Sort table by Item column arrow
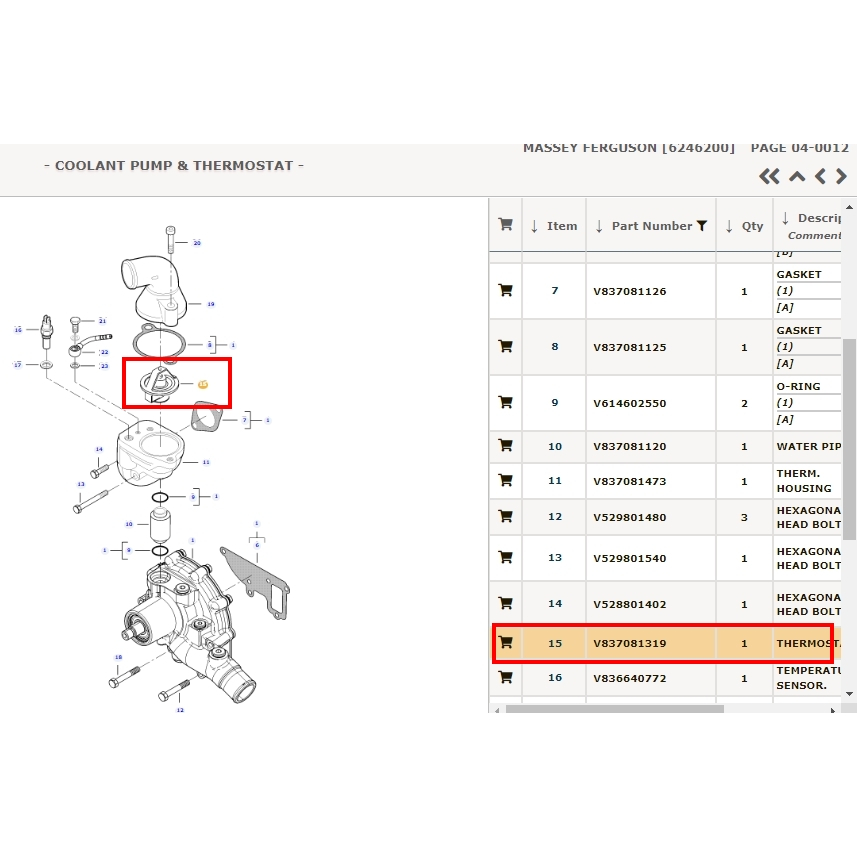This screenshot has width=857, height=857. coord(534,226)
